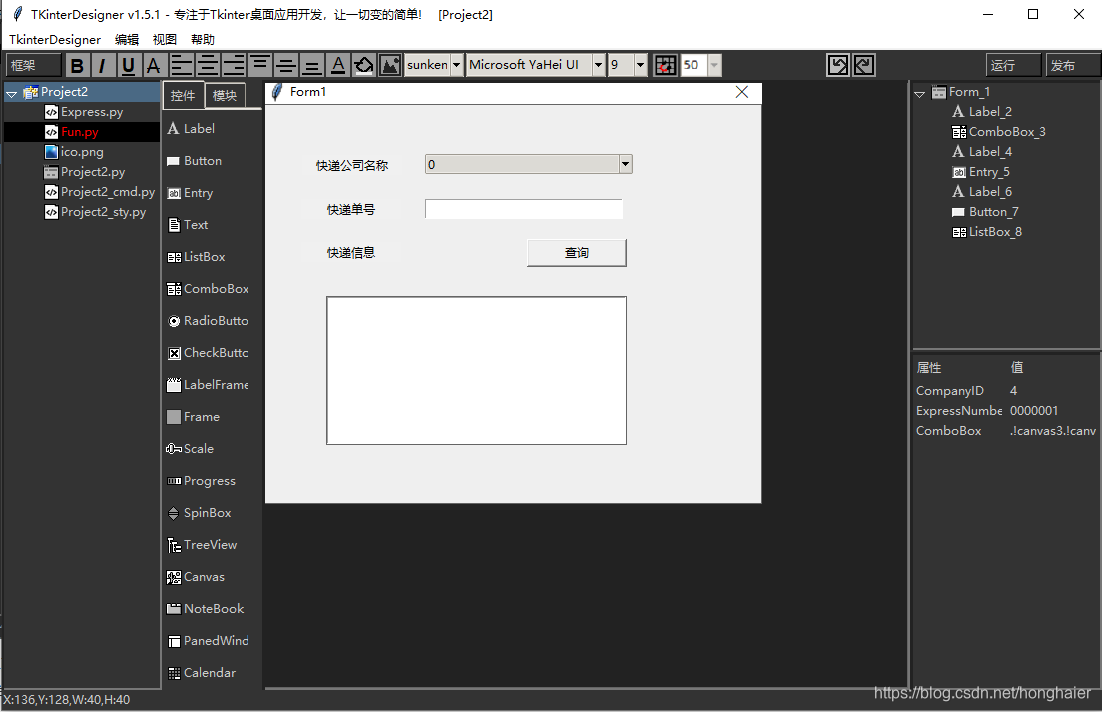This screenshot has height=712, width=1102.
Task: Open the Microsoft YaHei UI font dropdown
Action: click(599, 65)
